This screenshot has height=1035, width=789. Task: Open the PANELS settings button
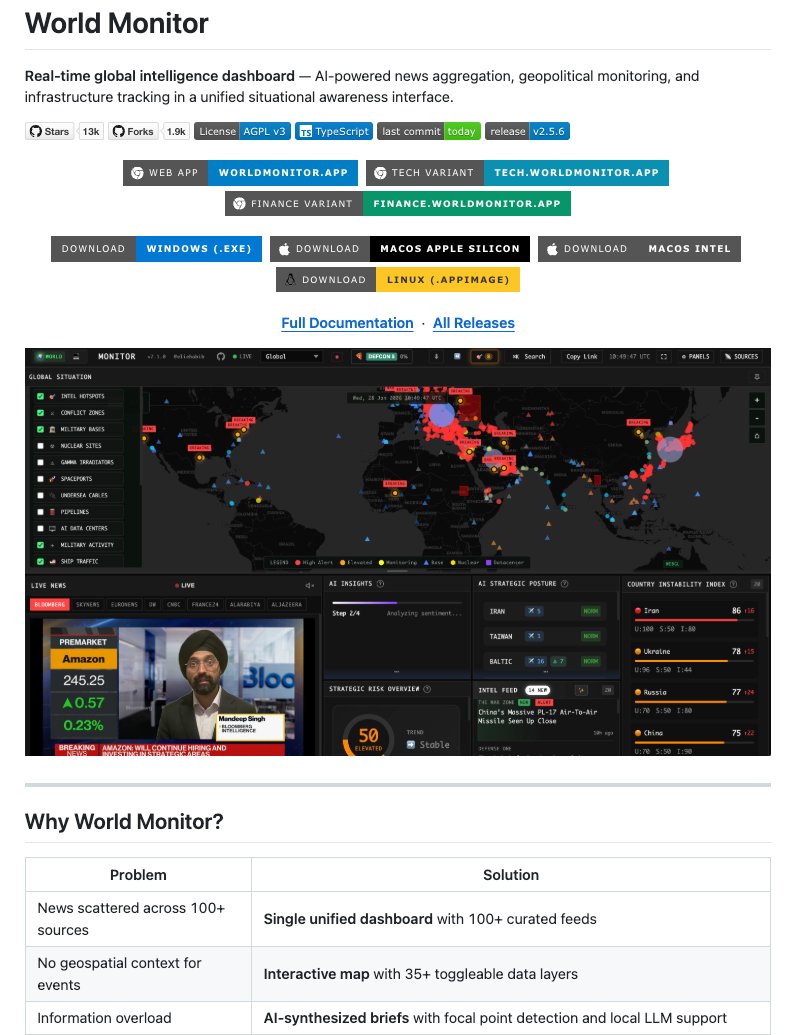tap(695, 356)
